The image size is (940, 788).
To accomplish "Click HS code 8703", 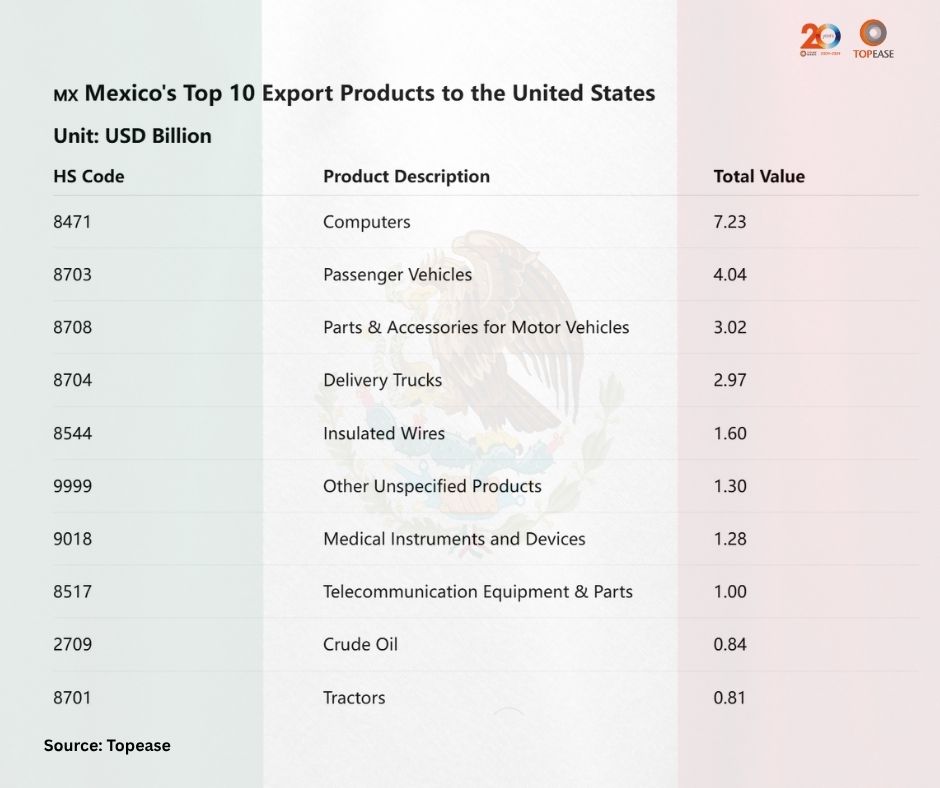I will click(73, 275).
